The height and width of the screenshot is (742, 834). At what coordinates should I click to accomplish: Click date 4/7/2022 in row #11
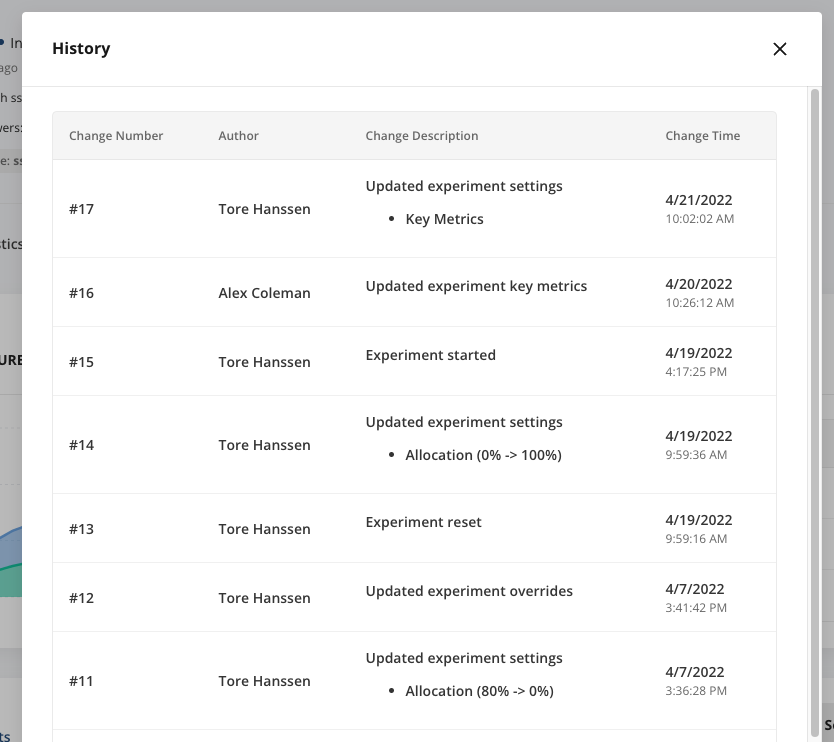click(695, 673)
